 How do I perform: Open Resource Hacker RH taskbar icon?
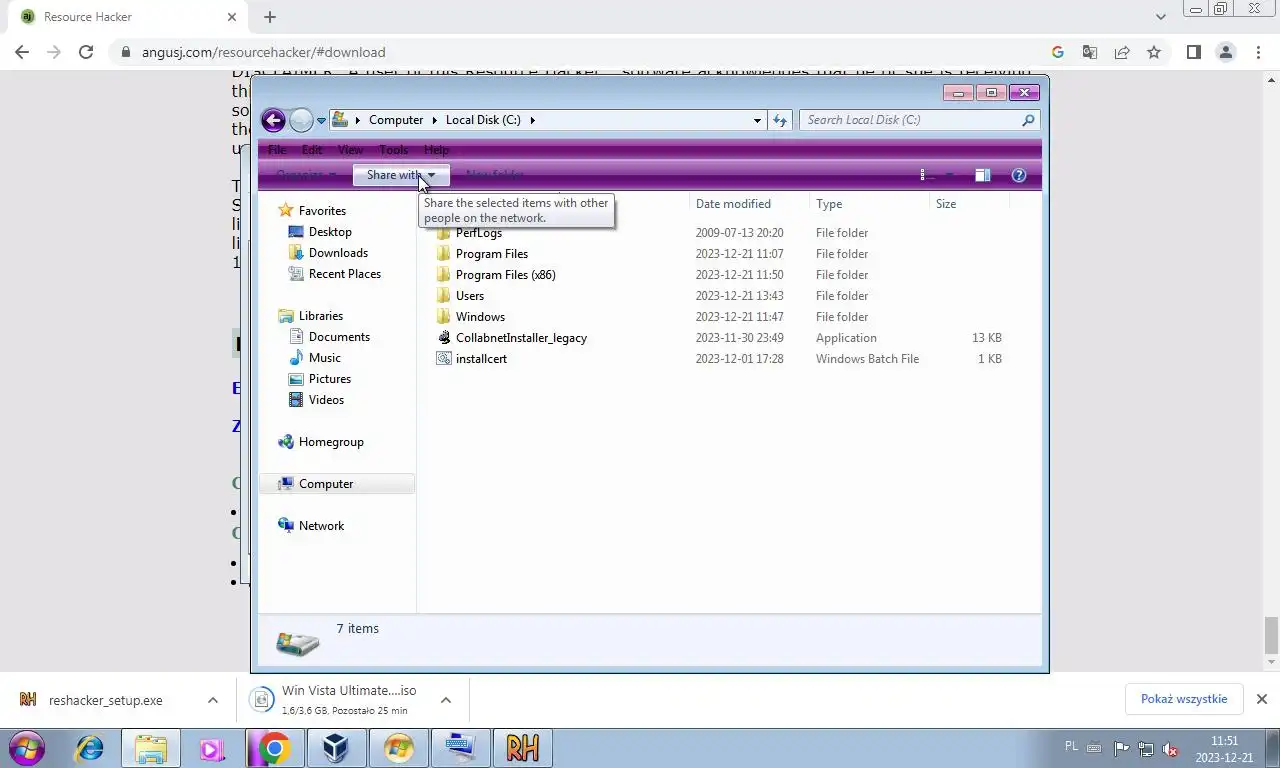point(522,748)
